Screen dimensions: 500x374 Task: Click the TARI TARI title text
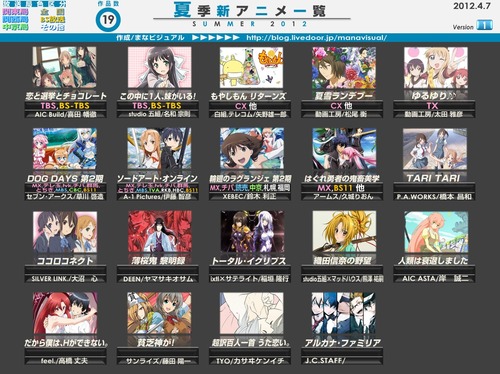(x=433, y=178)
